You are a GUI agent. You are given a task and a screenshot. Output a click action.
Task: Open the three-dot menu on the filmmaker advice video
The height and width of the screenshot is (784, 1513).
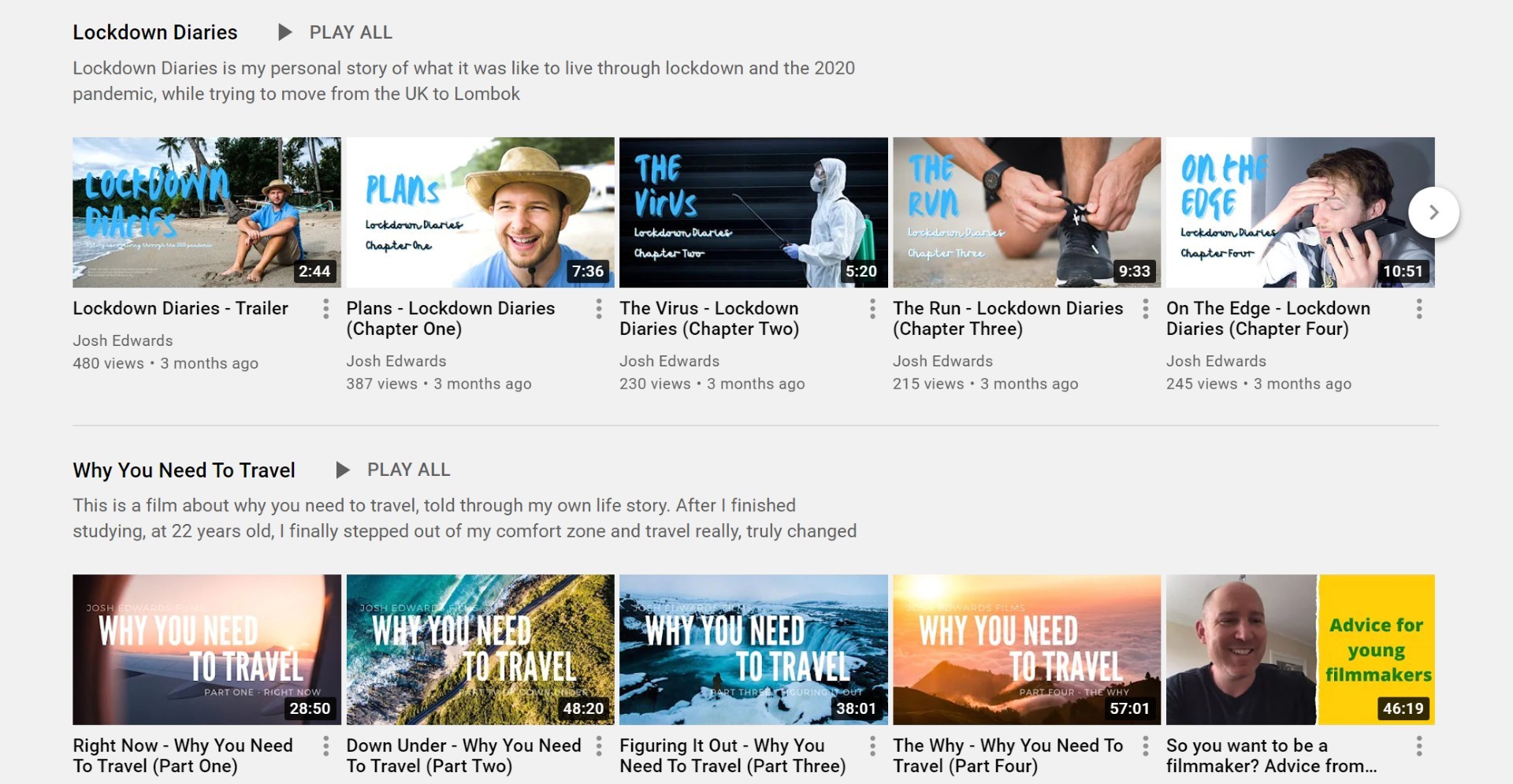[1418, 745]
